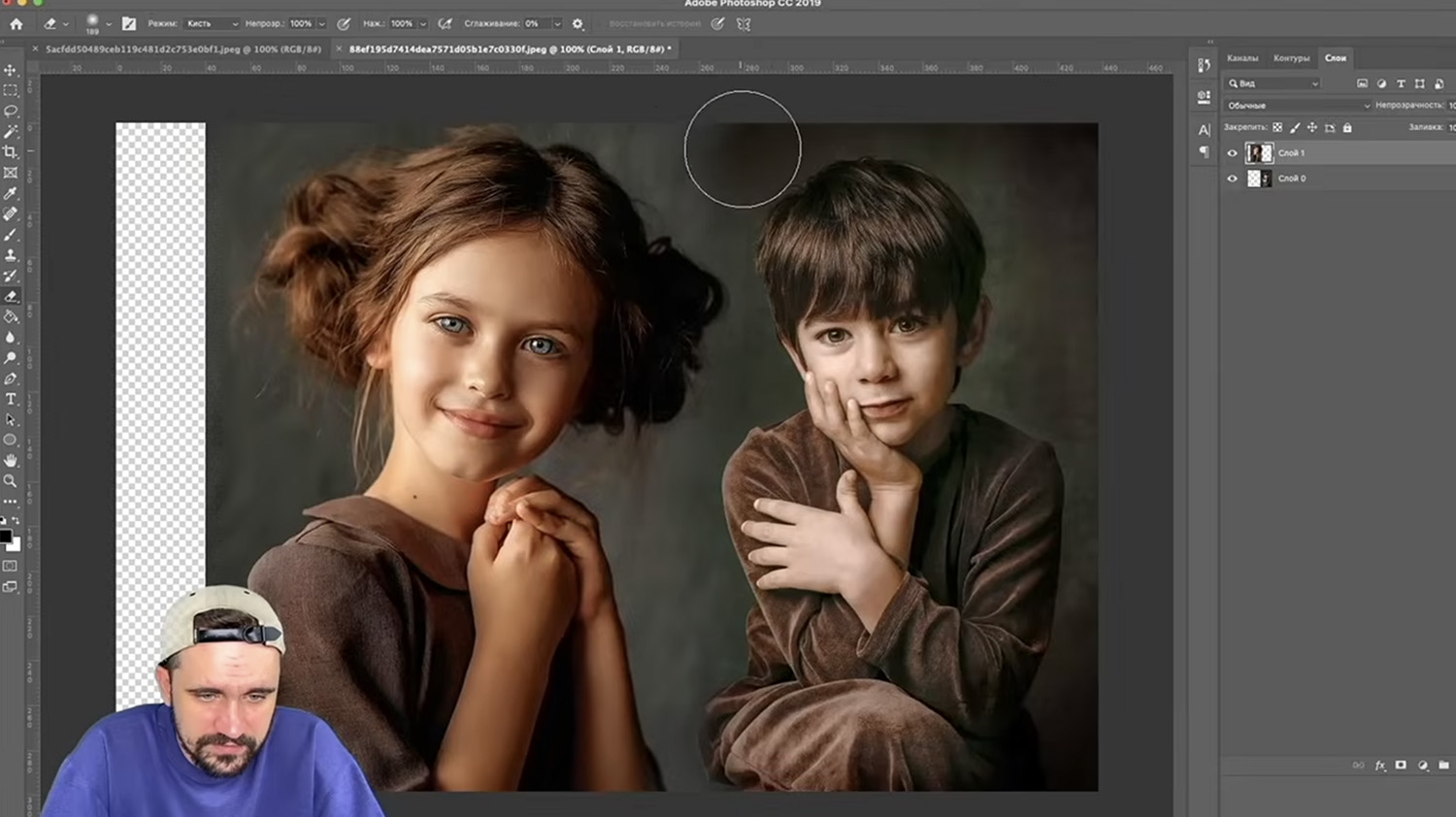This screenshot has height=817, width=1456.
Task: Select the Lasso tool
Action: click(11, 112)
